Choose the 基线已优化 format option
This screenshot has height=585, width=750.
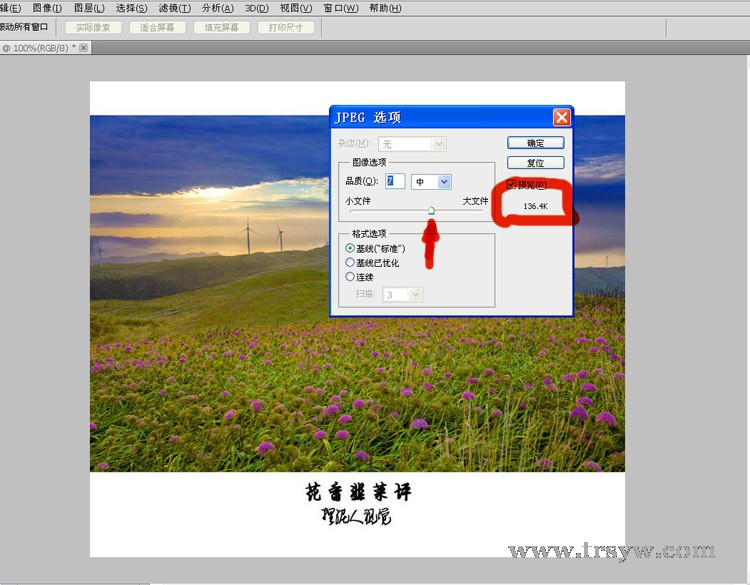click(350, 262)
